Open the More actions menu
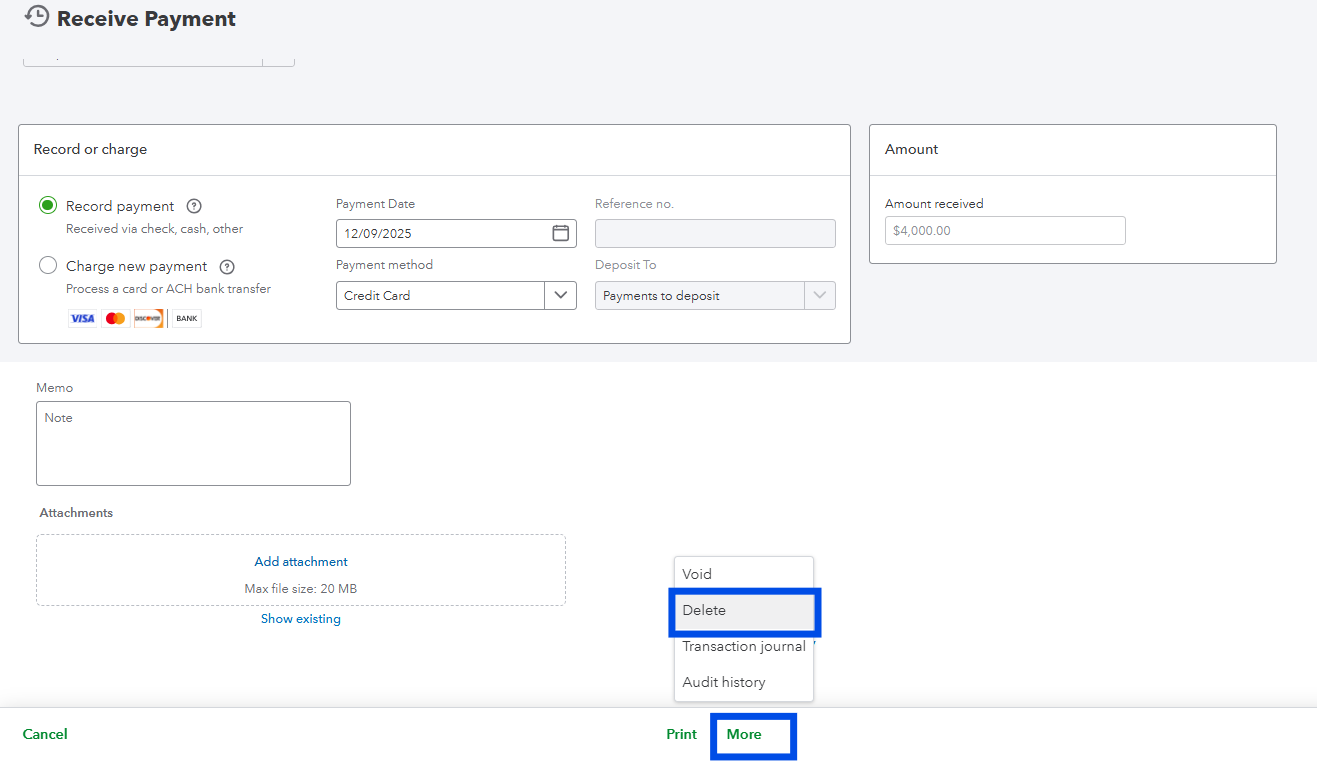 coord(744,734)
